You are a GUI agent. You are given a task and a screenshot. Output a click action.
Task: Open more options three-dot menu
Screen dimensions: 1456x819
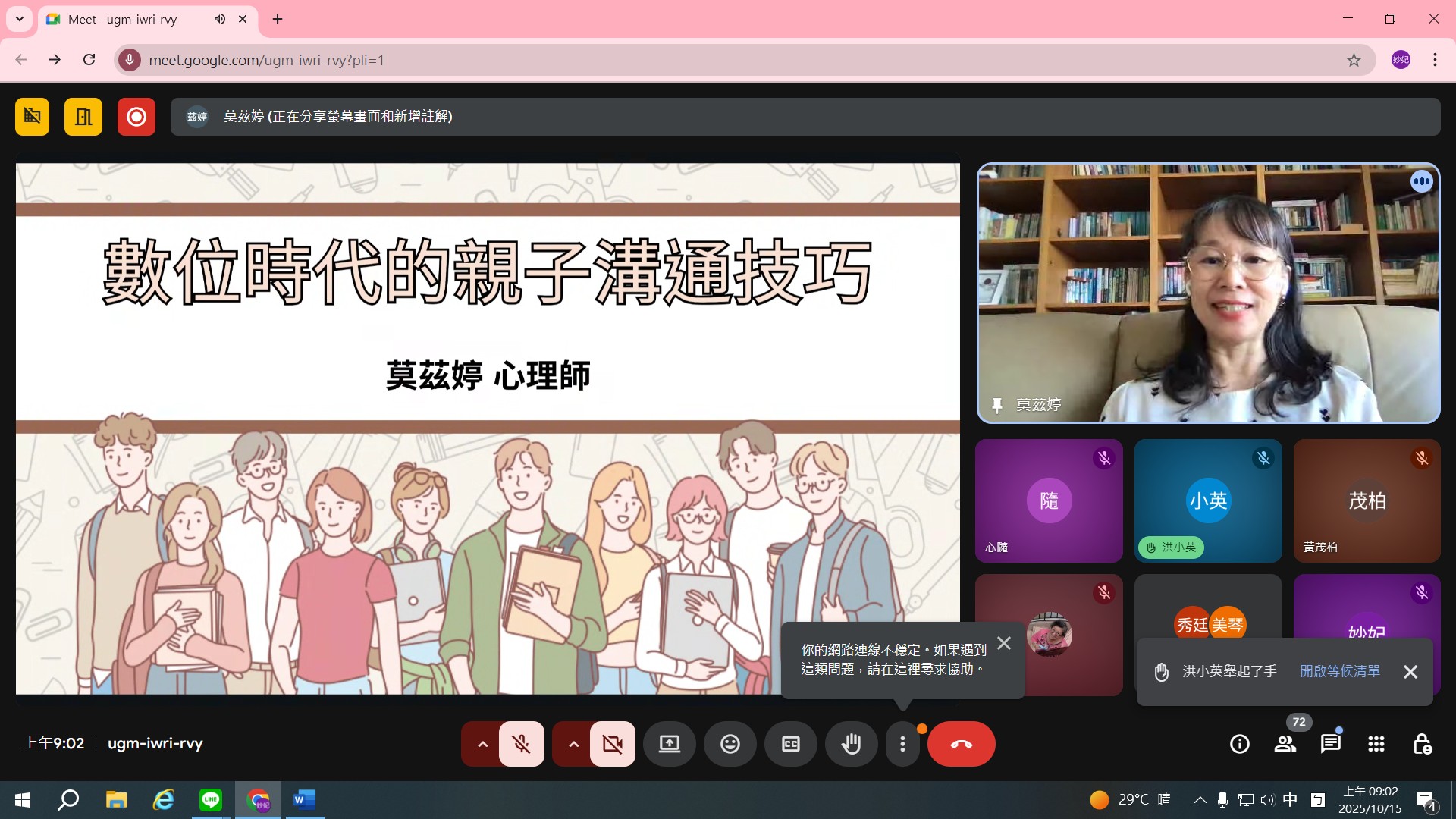(902, 744)
